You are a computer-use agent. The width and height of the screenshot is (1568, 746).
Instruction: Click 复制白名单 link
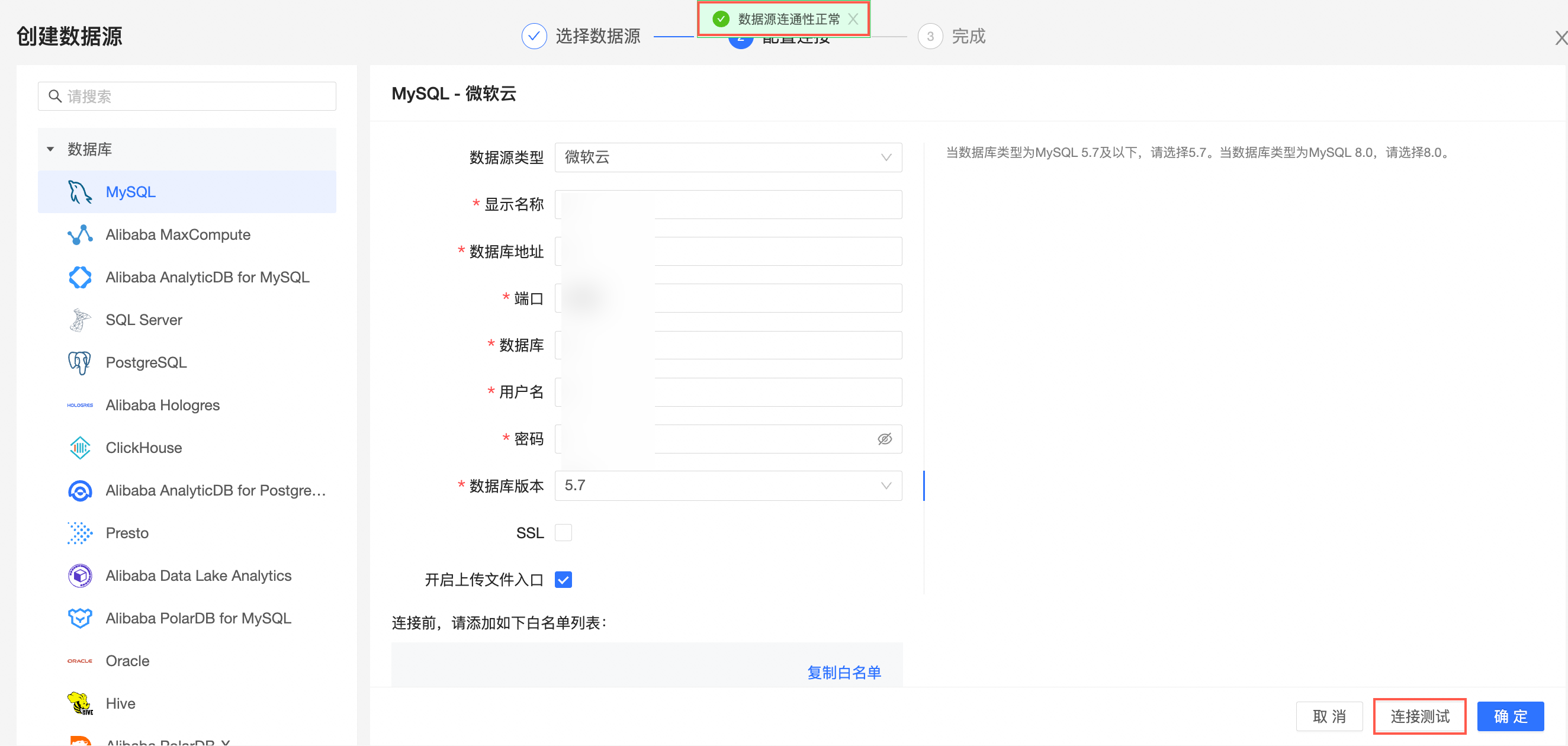click(844, 673)
